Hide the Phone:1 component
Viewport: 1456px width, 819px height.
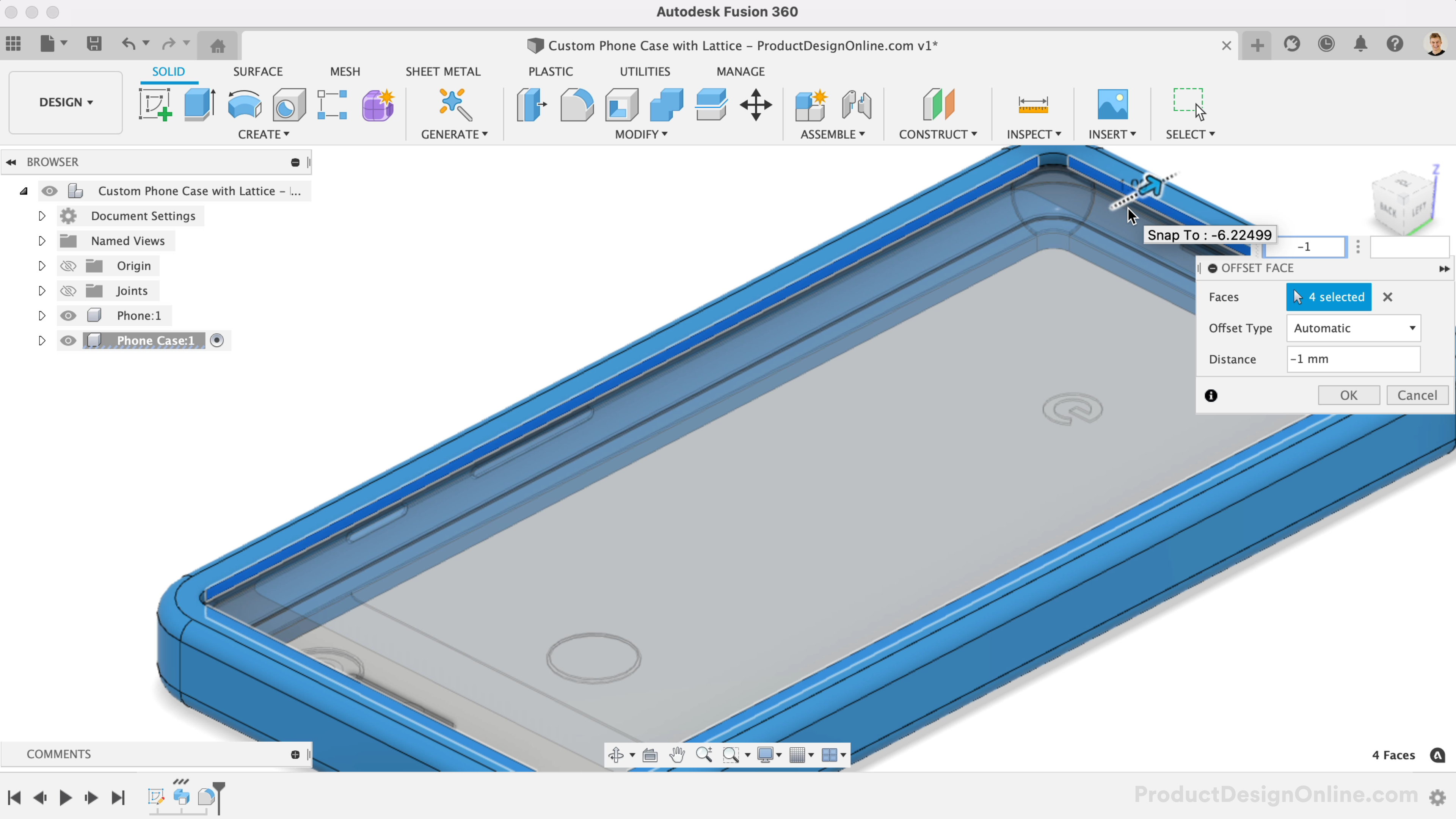tap(68, 315)
